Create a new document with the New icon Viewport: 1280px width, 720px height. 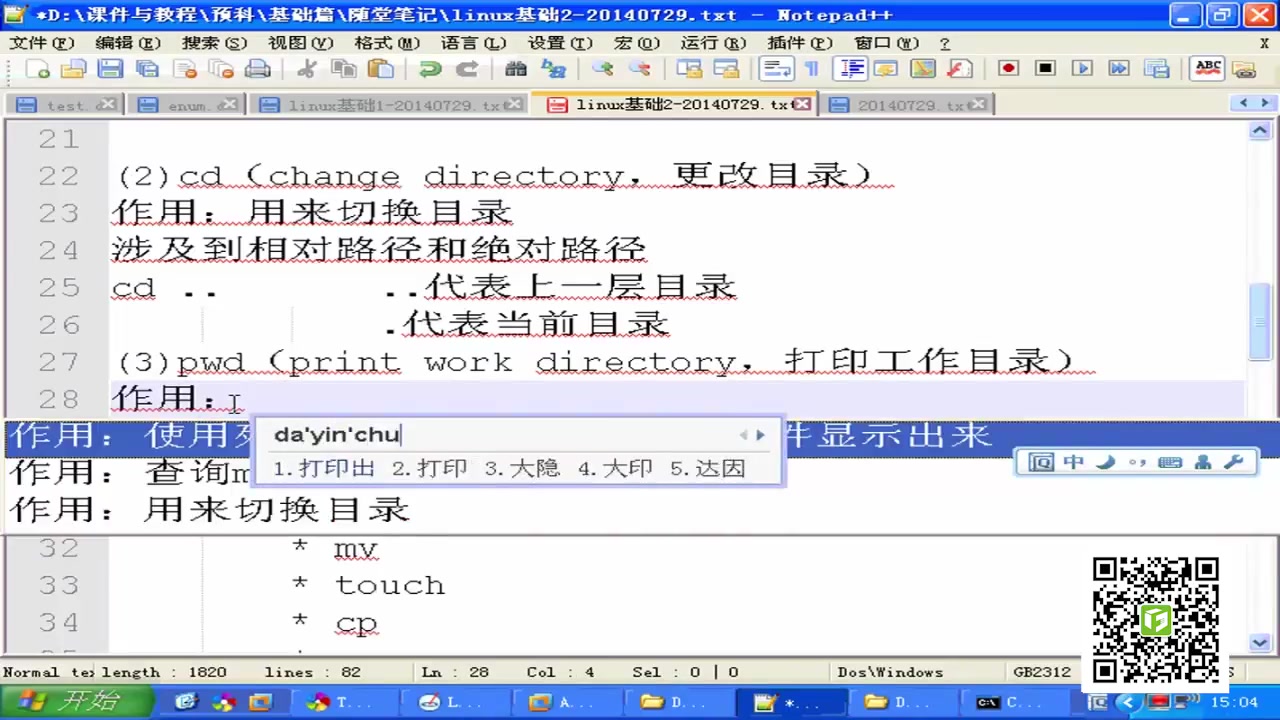[x=37, y=68]
